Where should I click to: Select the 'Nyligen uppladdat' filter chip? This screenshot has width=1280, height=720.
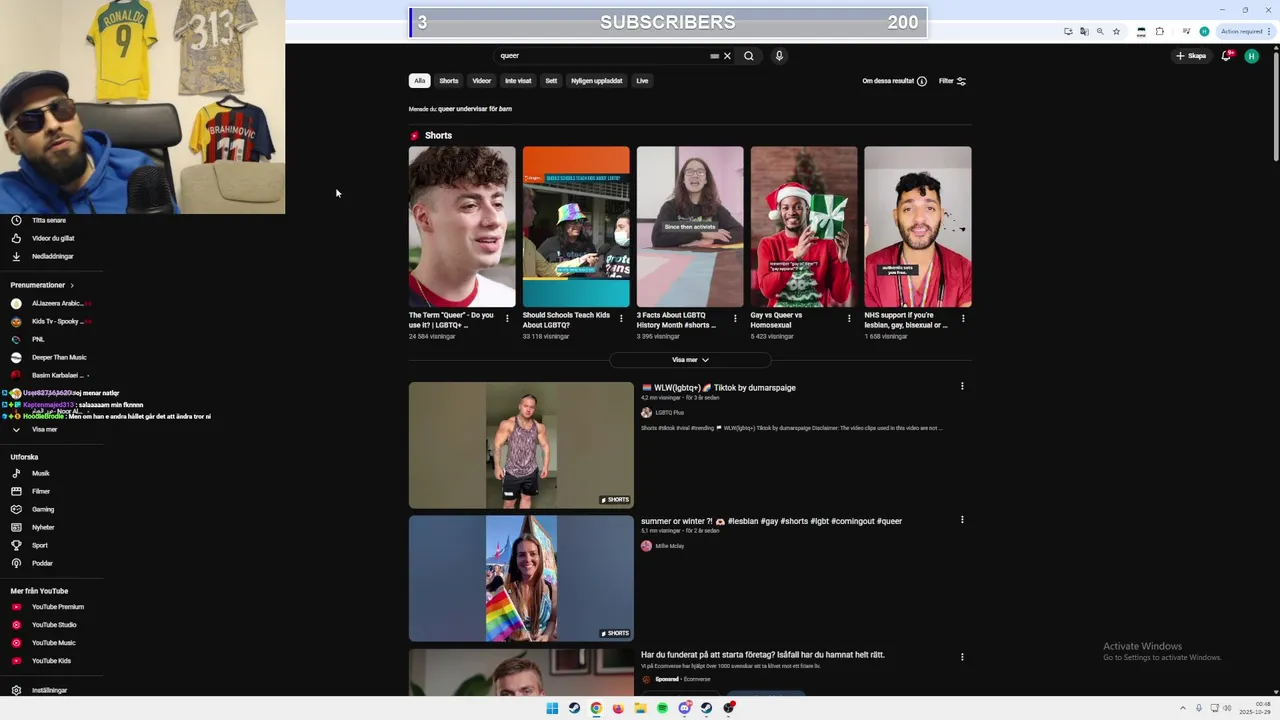pyautogui.click(x=597, y=81)
